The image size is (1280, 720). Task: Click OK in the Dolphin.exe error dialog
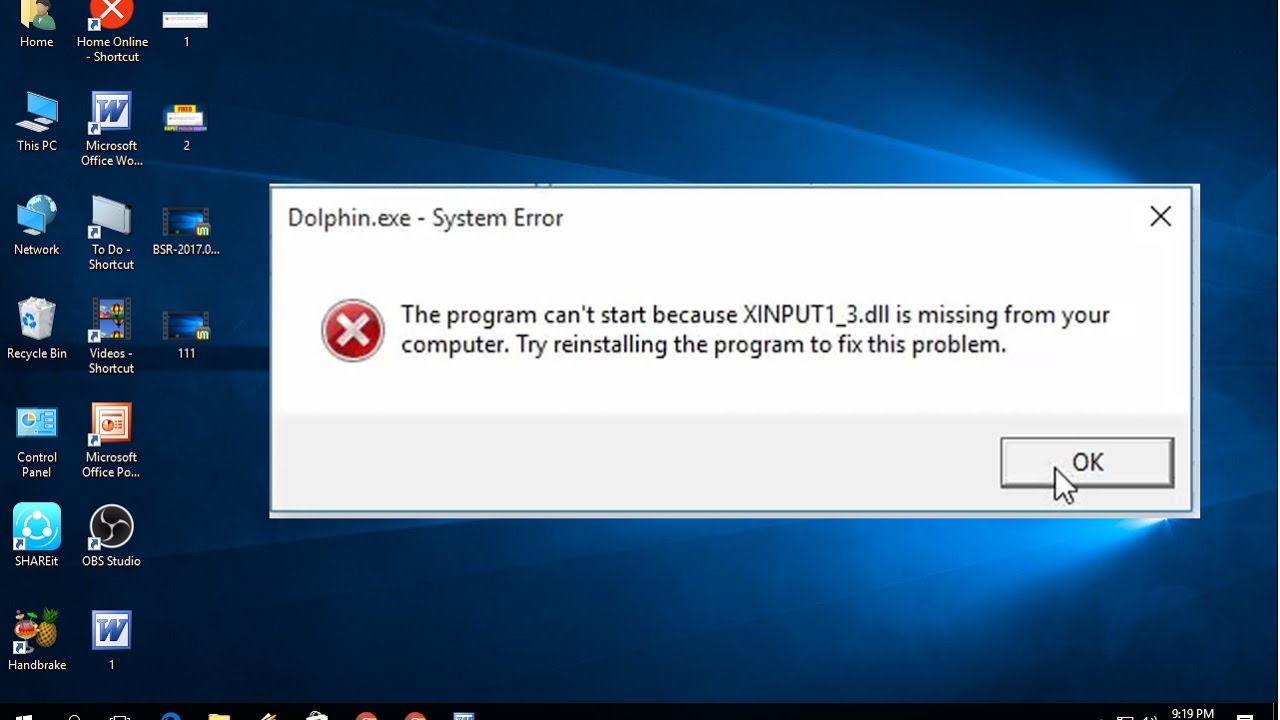click(1087, 463)
